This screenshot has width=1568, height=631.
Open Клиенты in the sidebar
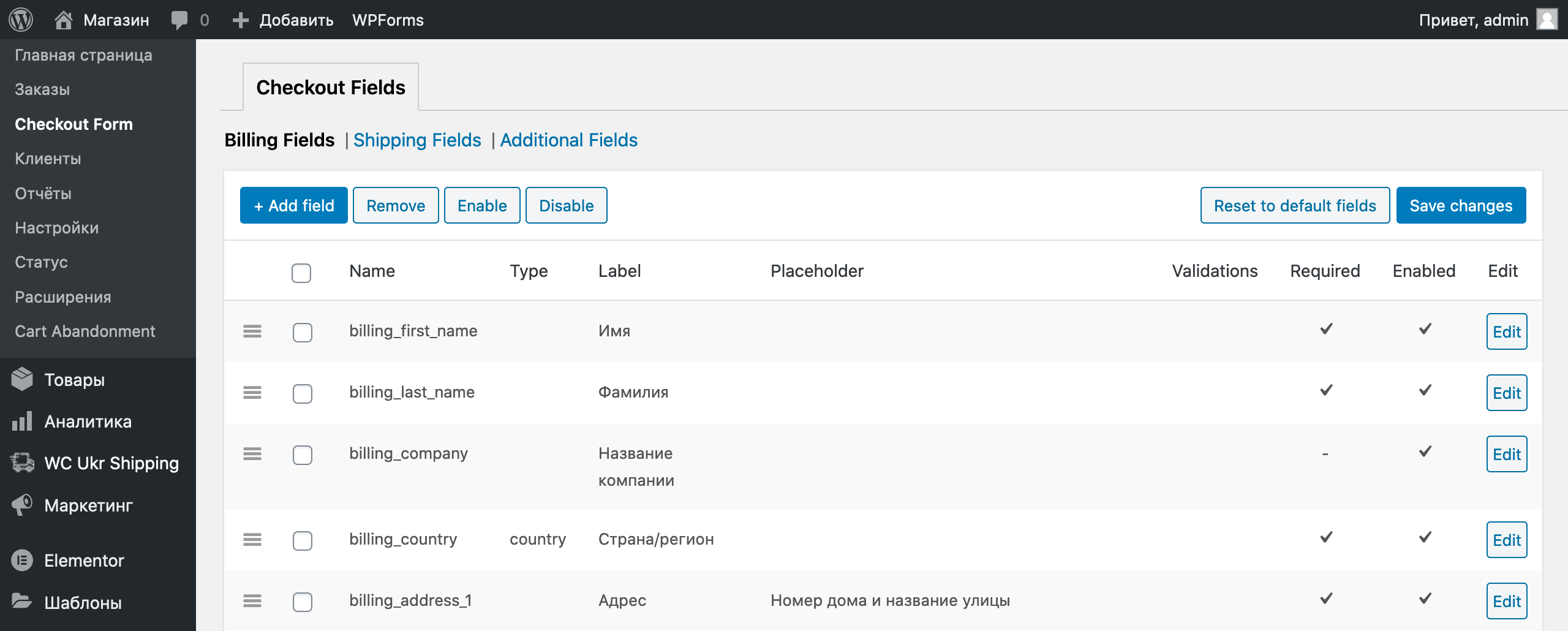(48, 159)
